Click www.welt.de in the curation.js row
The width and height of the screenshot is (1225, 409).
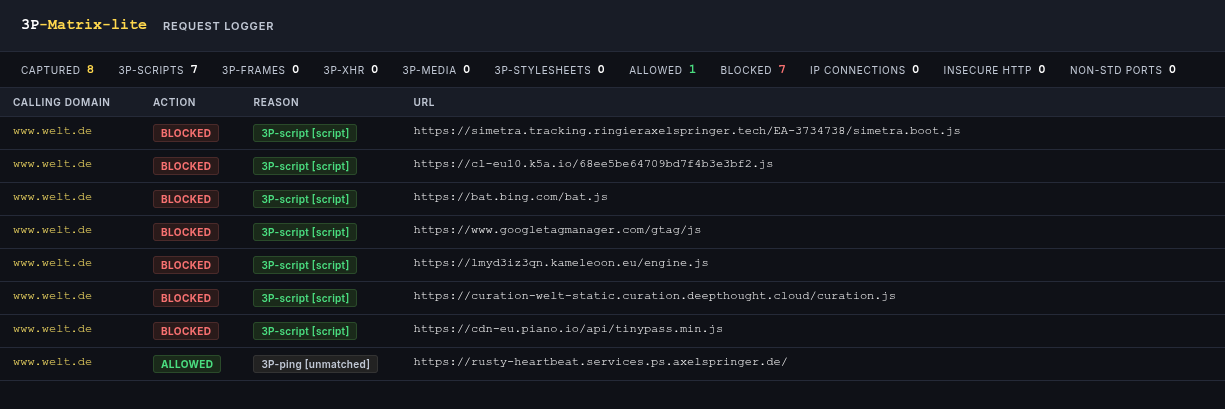coord(52,296)
